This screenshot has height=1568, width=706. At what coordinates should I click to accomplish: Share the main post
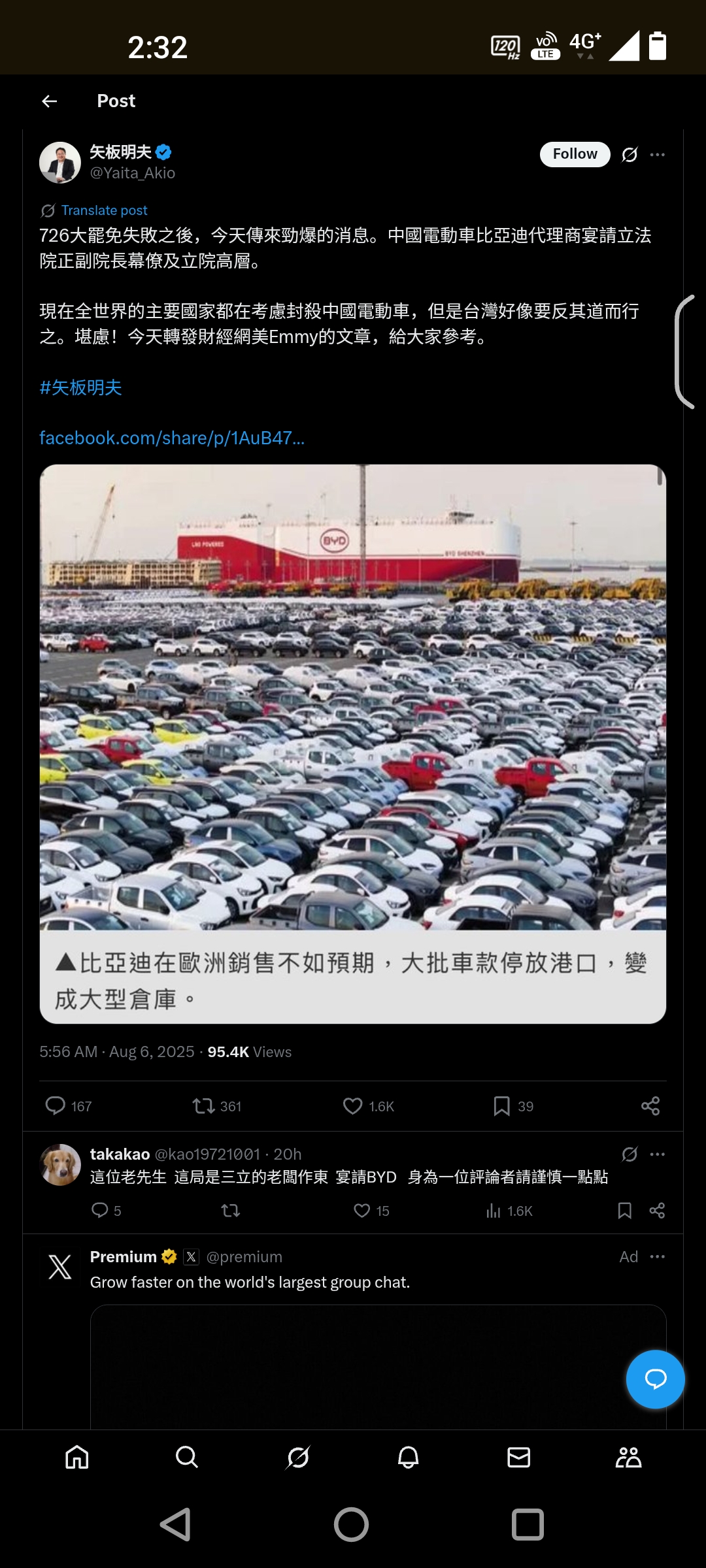tap(650, 1105)
